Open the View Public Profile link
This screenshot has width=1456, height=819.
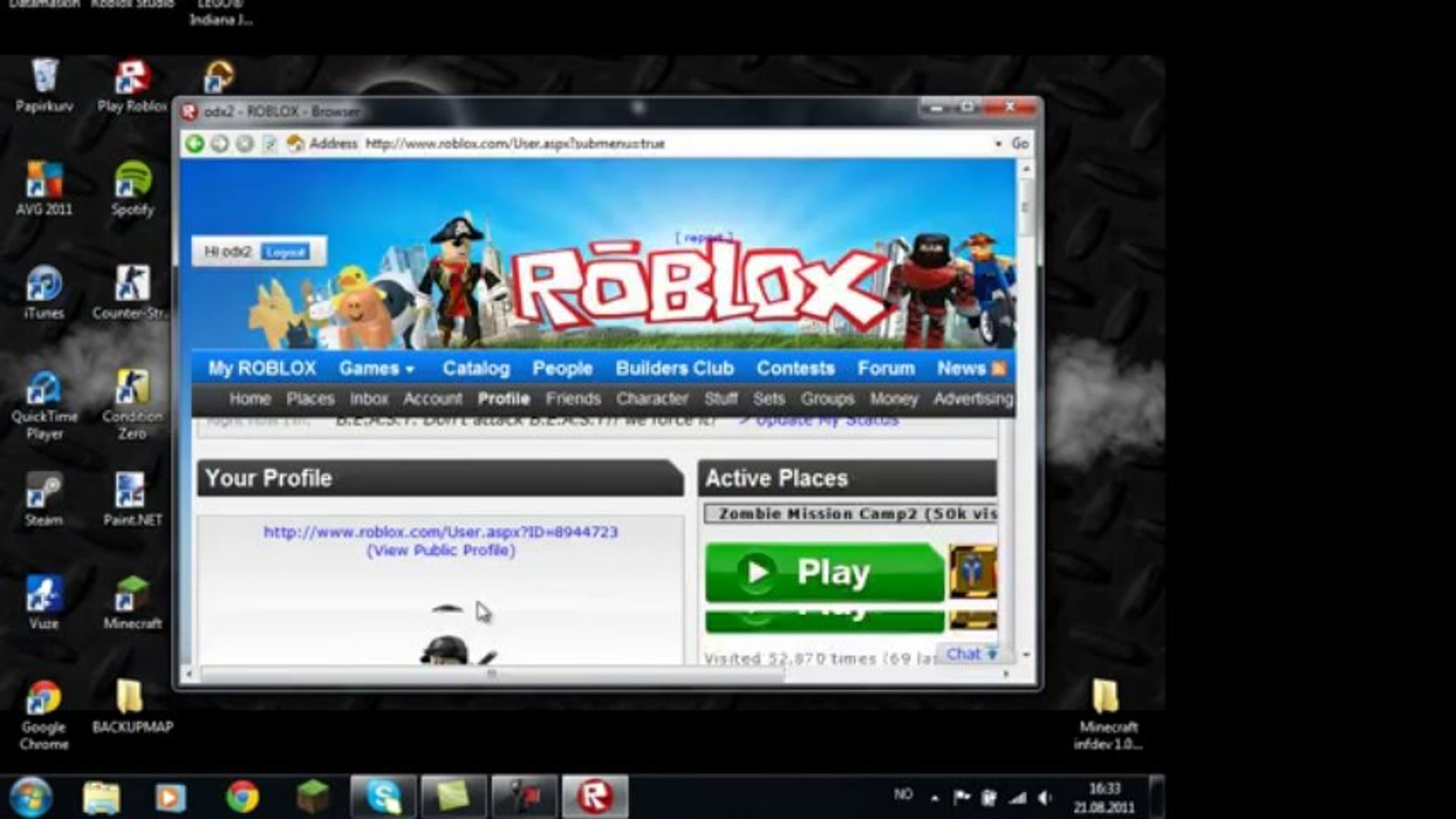click(439, 551)
